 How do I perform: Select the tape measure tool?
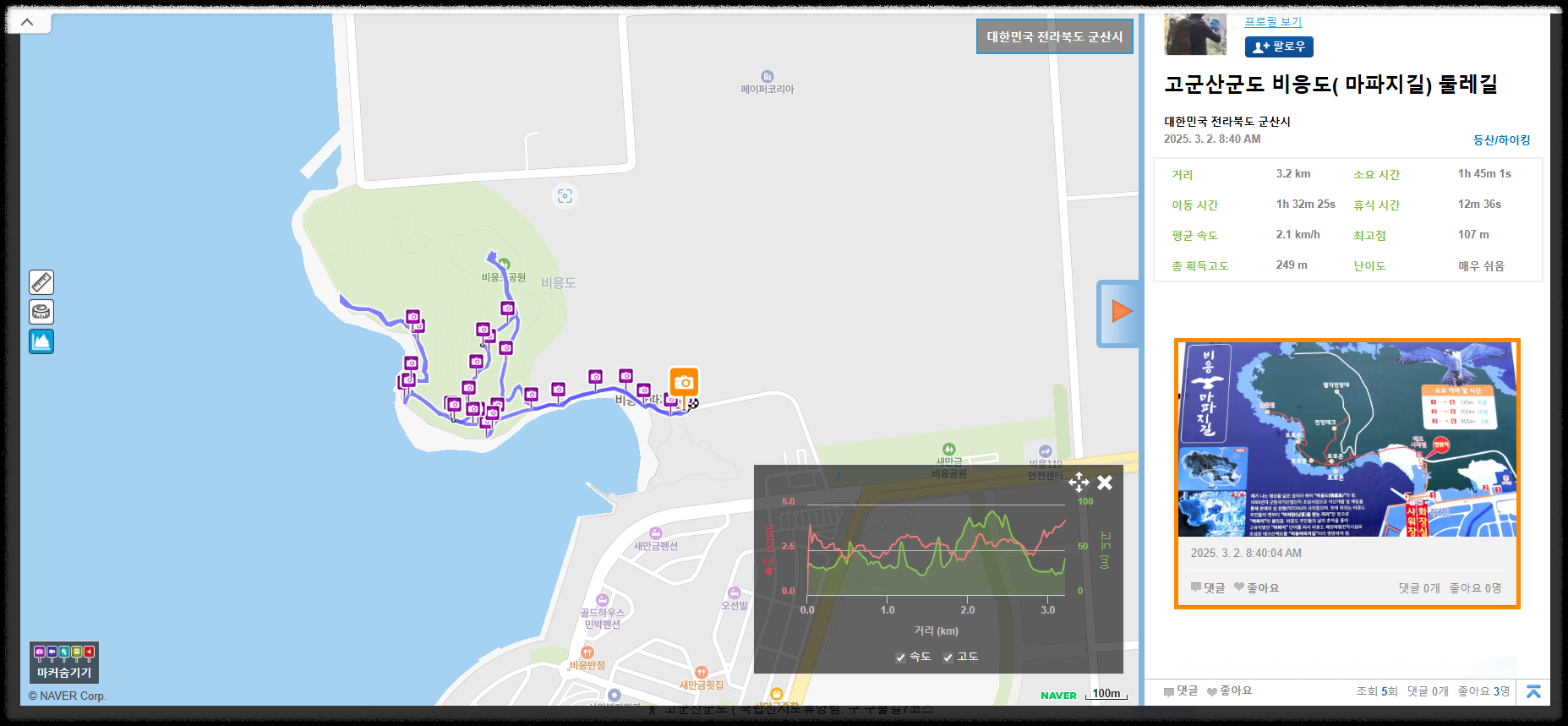coord(41,312)
